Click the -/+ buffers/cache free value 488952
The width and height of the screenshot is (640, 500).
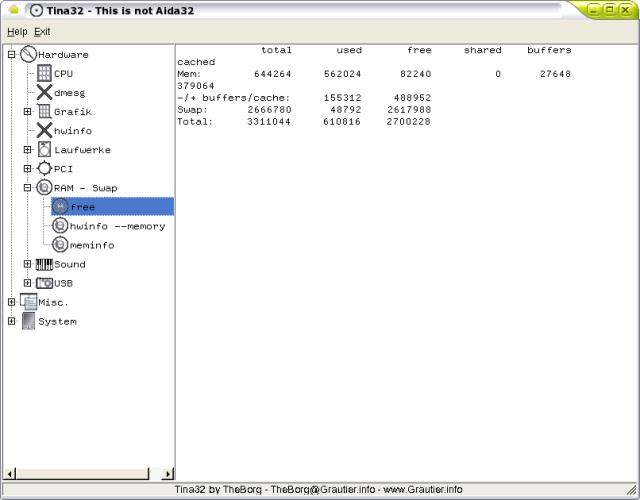point(412,98)
